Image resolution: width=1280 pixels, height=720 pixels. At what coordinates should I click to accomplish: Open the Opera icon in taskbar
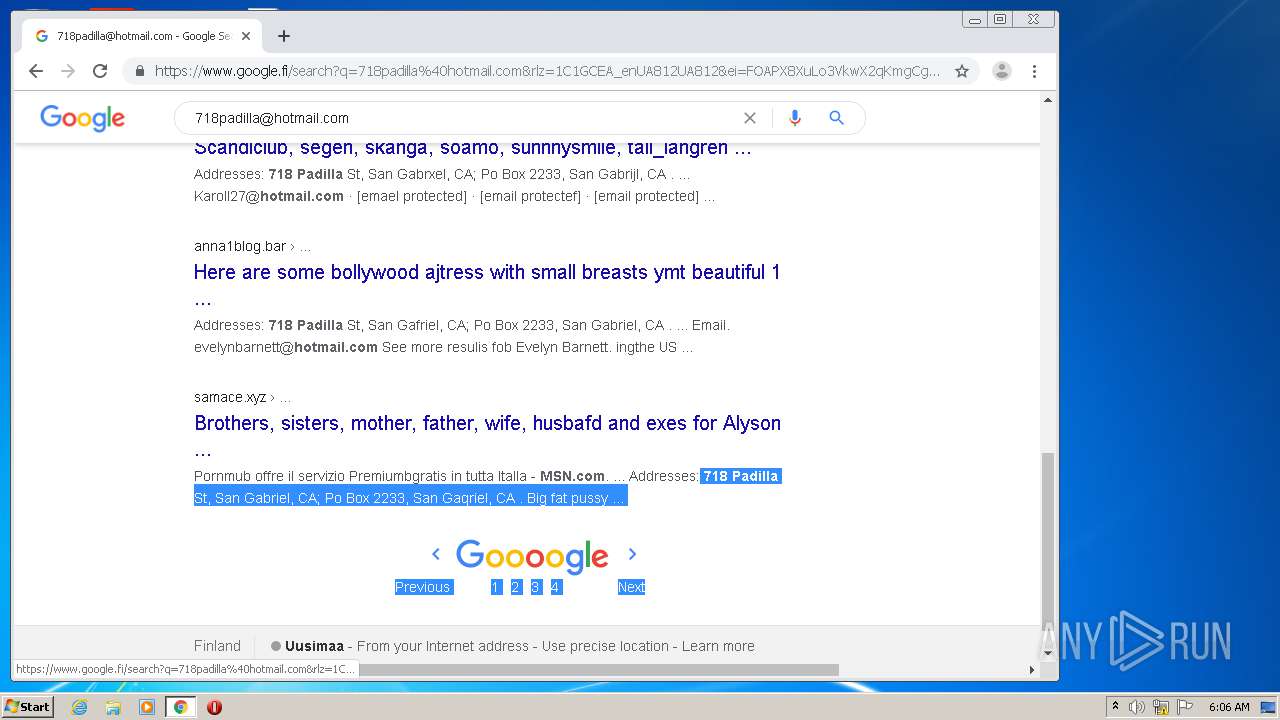point(214,707)
